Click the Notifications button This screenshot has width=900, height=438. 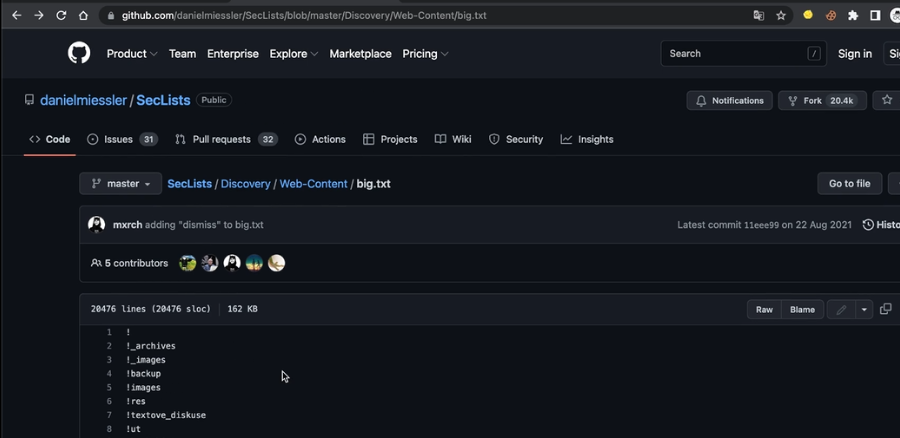coord(730,100)
